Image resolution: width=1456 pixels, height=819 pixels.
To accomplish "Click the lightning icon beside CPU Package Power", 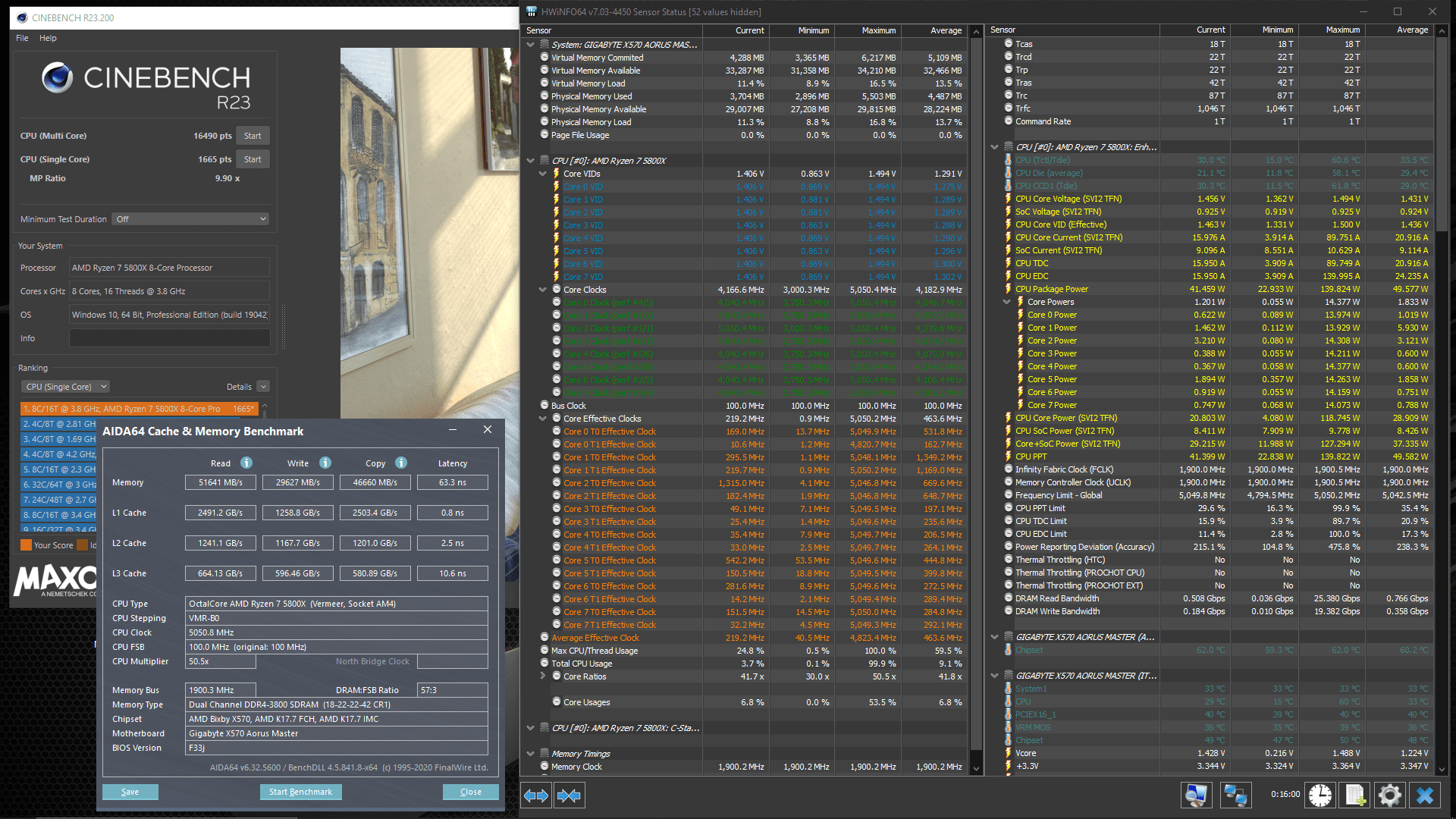I will (x=1008, y=289).
